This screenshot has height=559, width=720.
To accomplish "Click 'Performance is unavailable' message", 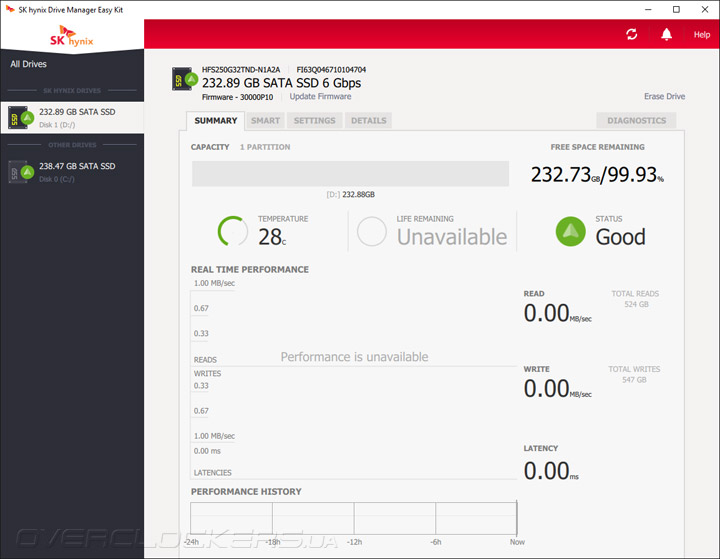I will click(354, 357).
